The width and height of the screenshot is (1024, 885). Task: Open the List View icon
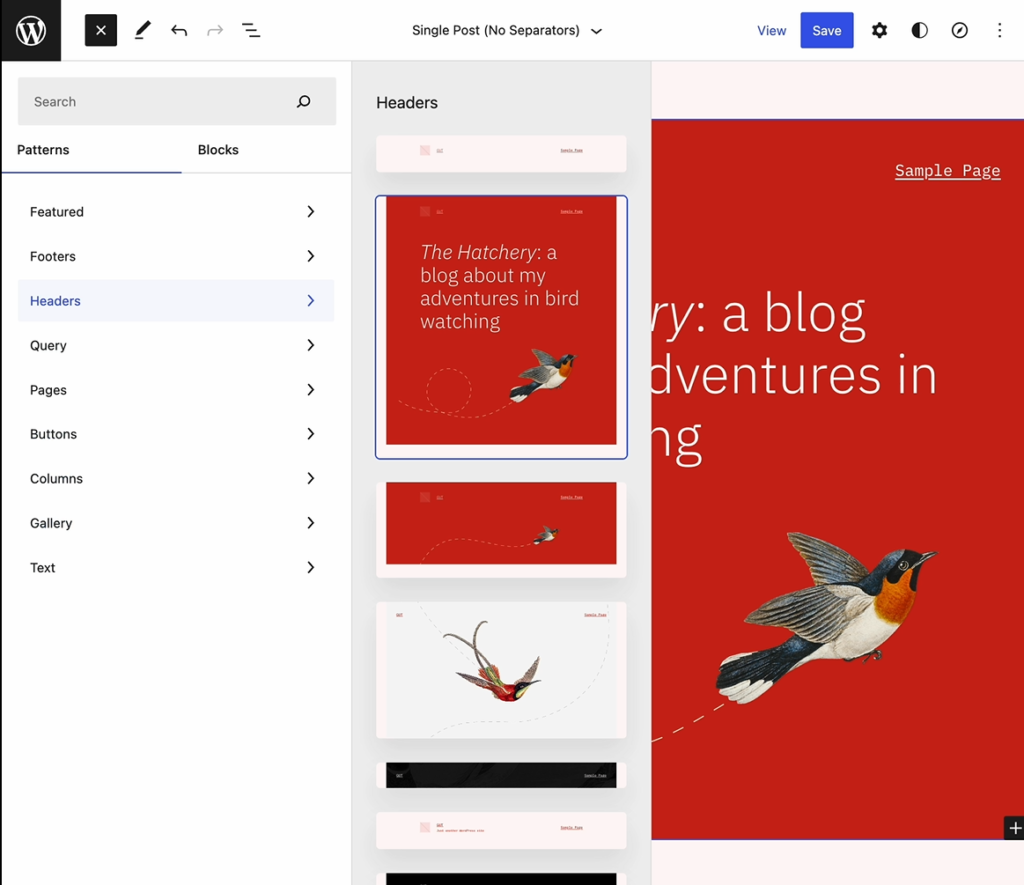coord(251,31)
